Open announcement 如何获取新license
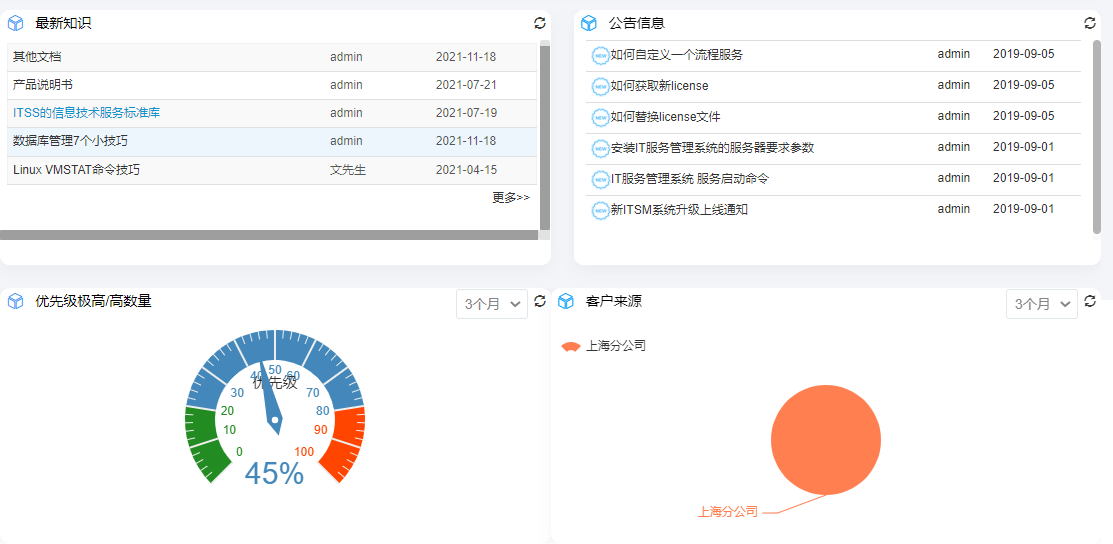Image resolution: width=1113 pixels, height=544 pixels. click(x=659, y=86)
